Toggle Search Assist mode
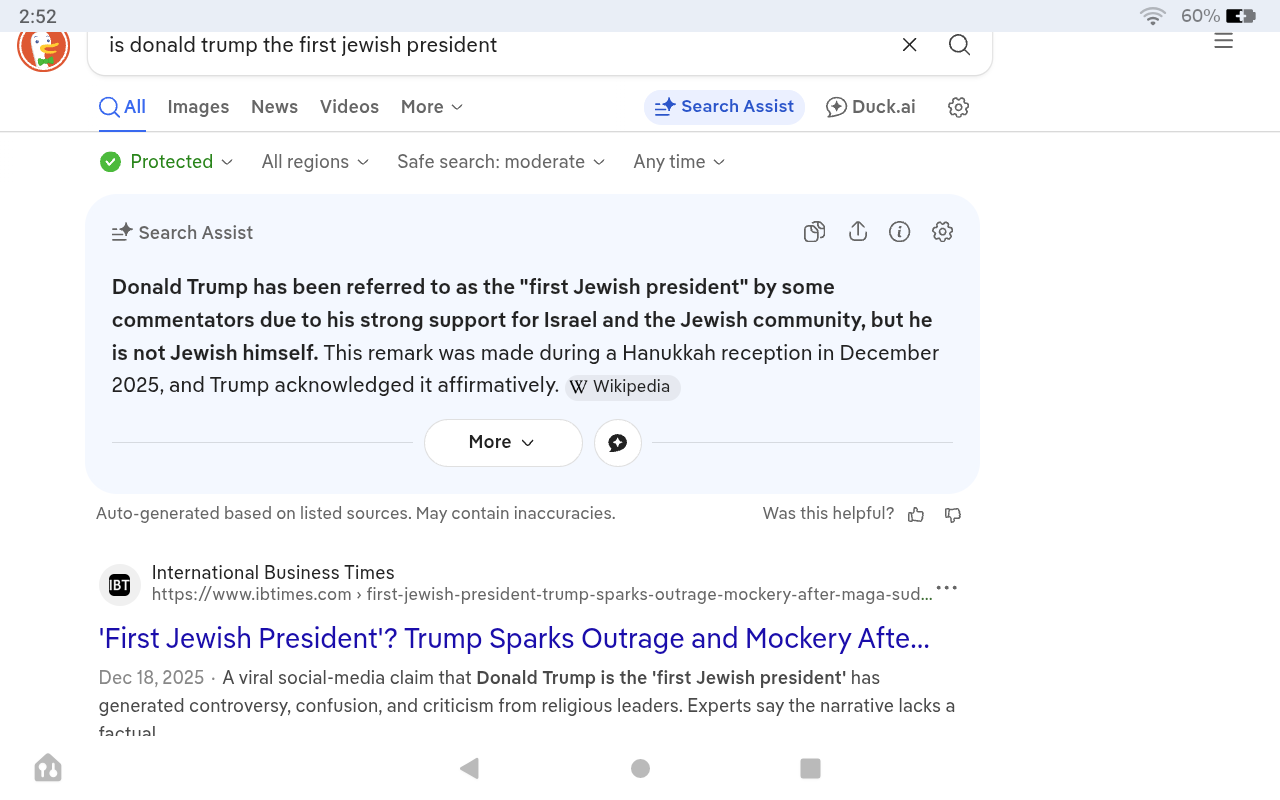1280x800 pixels. pos(724,107)
